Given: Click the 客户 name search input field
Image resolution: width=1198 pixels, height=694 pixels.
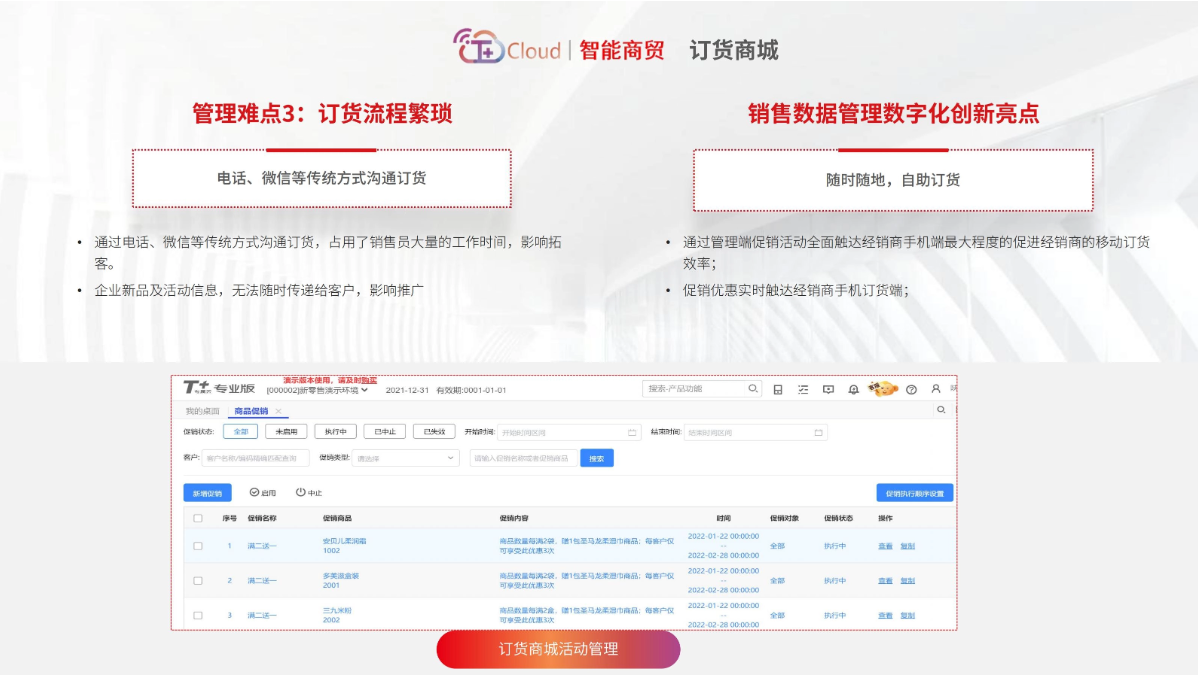Looking at the screenshot, I should pyautogui.click(x=255, y=458).
